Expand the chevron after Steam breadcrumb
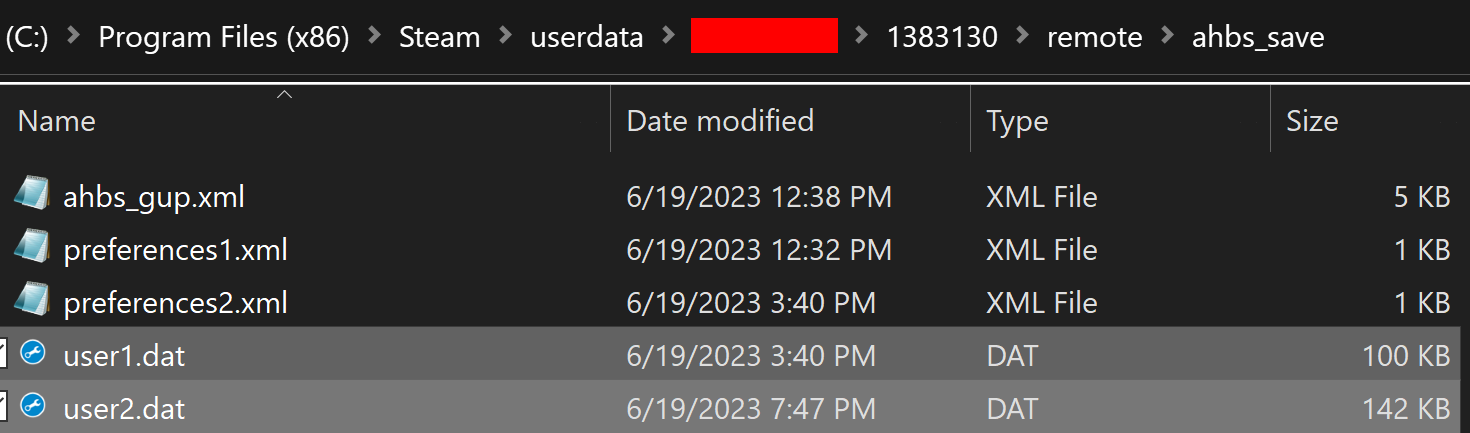Screen dimensions: 1470x433 [505, 38]
